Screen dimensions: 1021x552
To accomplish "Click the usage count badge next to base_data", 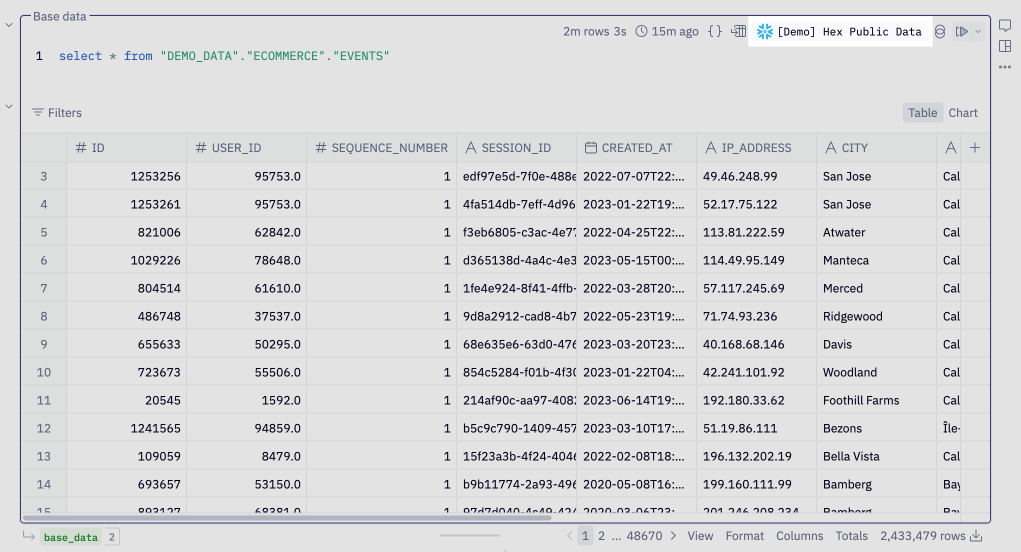I will [x=112, y=537].
